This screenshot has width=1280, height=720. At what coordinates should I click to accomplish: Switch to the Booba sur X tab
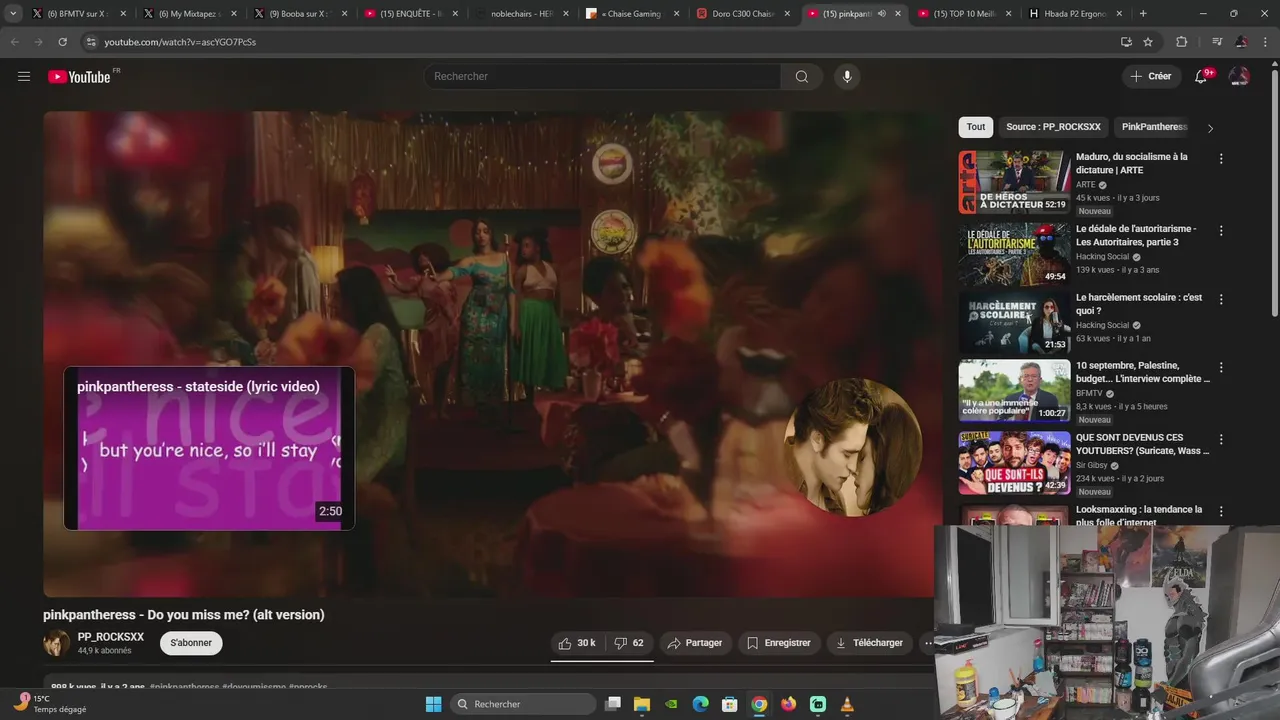click(298, 14)
